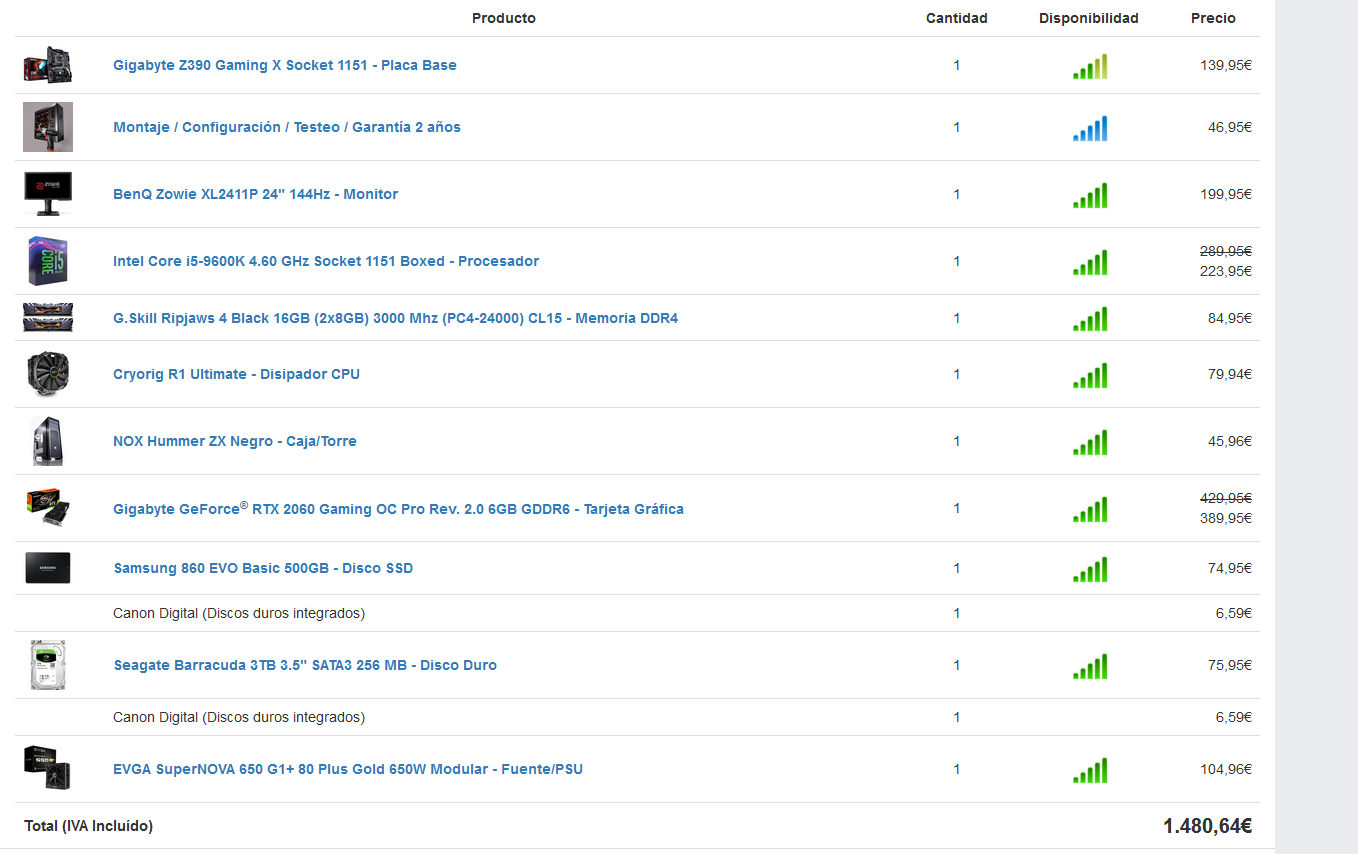Click the struck-through 289,95€ price
Image resolution: width=1358 pixels, height=854 pixels.
tap(1226, 251)
